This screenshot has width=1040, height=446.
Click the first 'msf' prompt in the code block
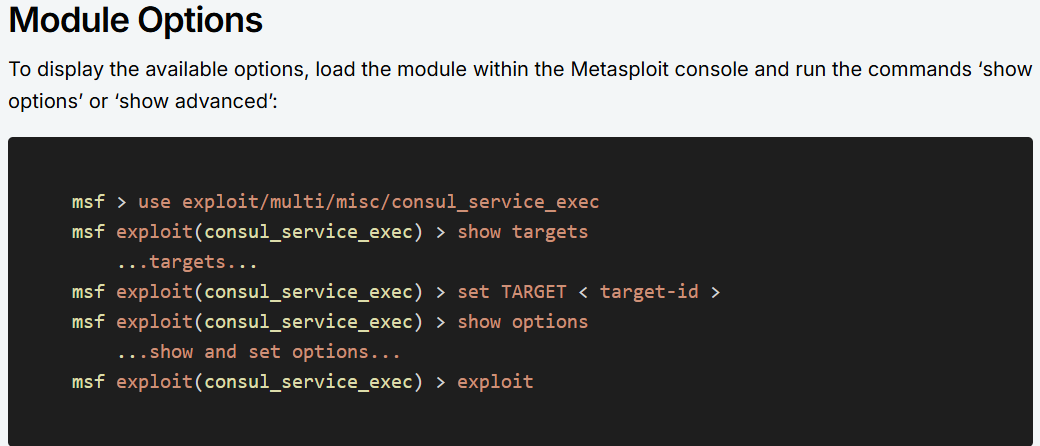[88, 202]
